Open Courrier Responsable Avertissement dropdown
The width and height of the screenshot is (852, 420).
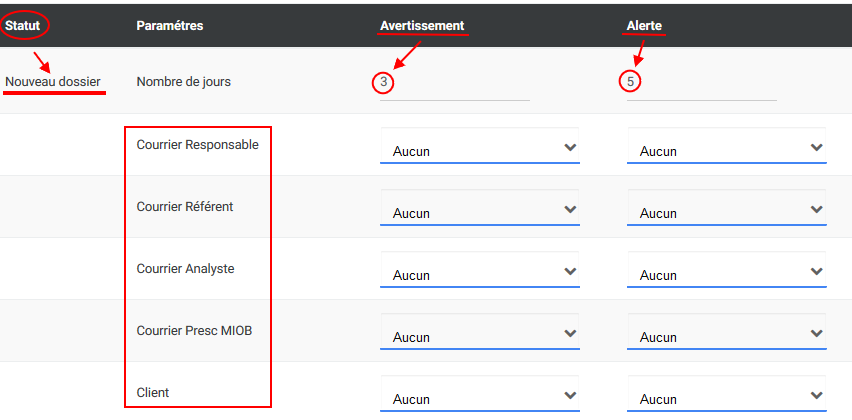[x=479, y=145]
